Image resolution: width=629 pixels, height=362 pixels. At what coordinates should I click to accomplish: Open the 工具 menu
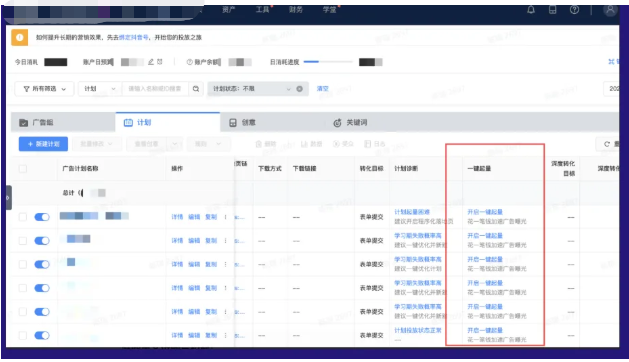262,10
